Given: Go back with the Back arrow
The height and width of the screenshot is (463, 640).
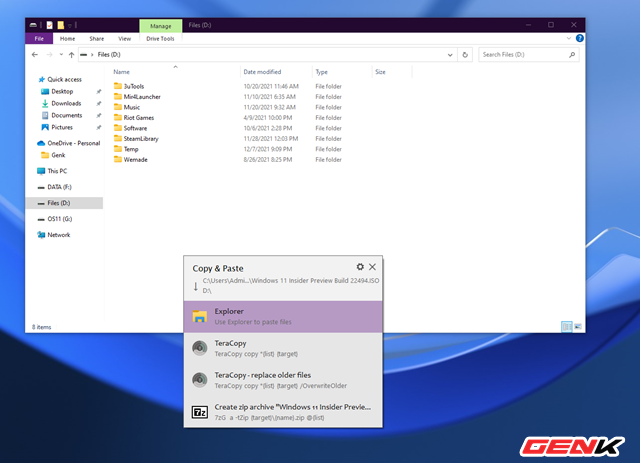Looking at the screenshot, I should coord(35,54).
